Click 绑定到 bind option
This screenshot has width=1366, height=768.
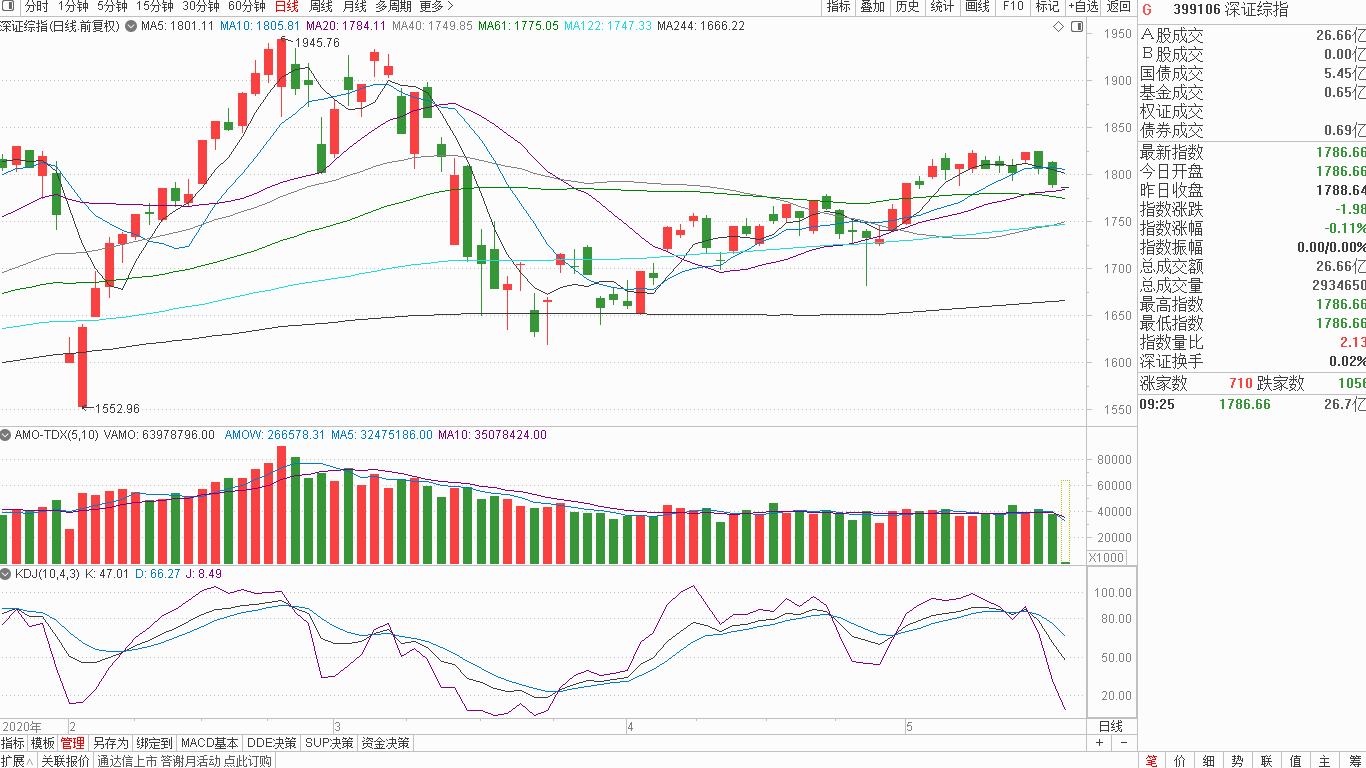click(x=155, y=743)
